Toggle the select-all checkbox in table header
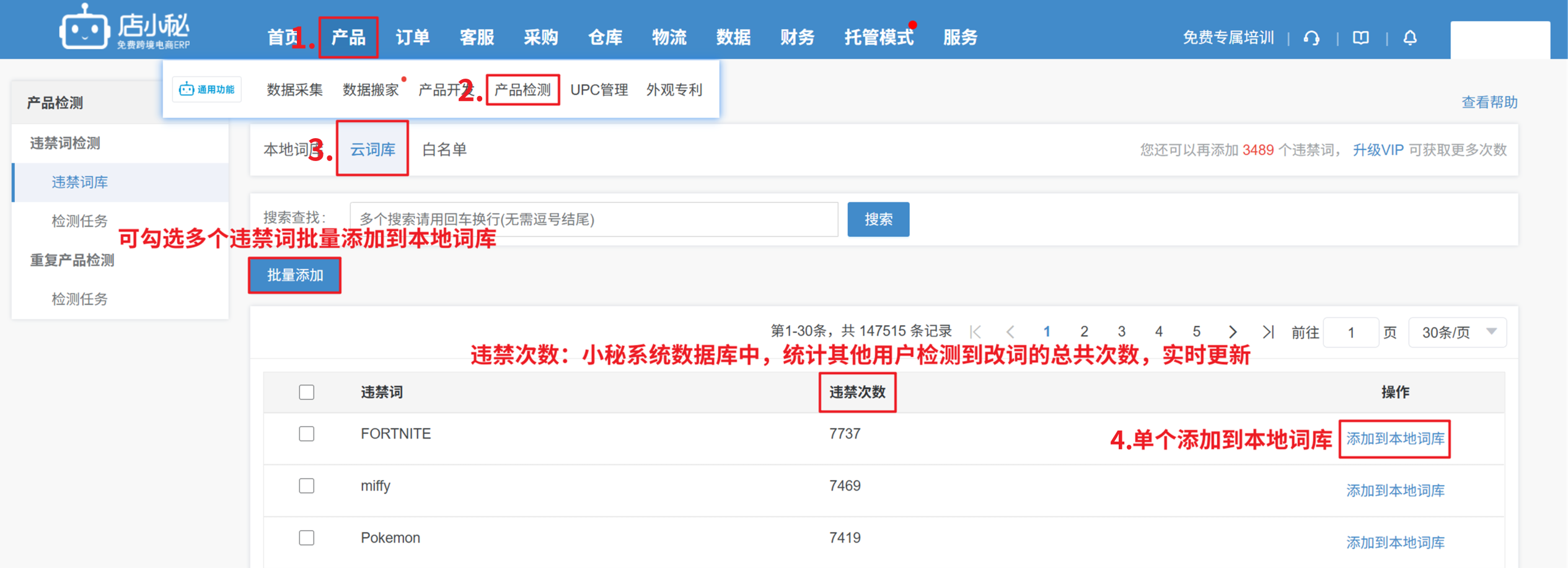 [x=306, y=392]
